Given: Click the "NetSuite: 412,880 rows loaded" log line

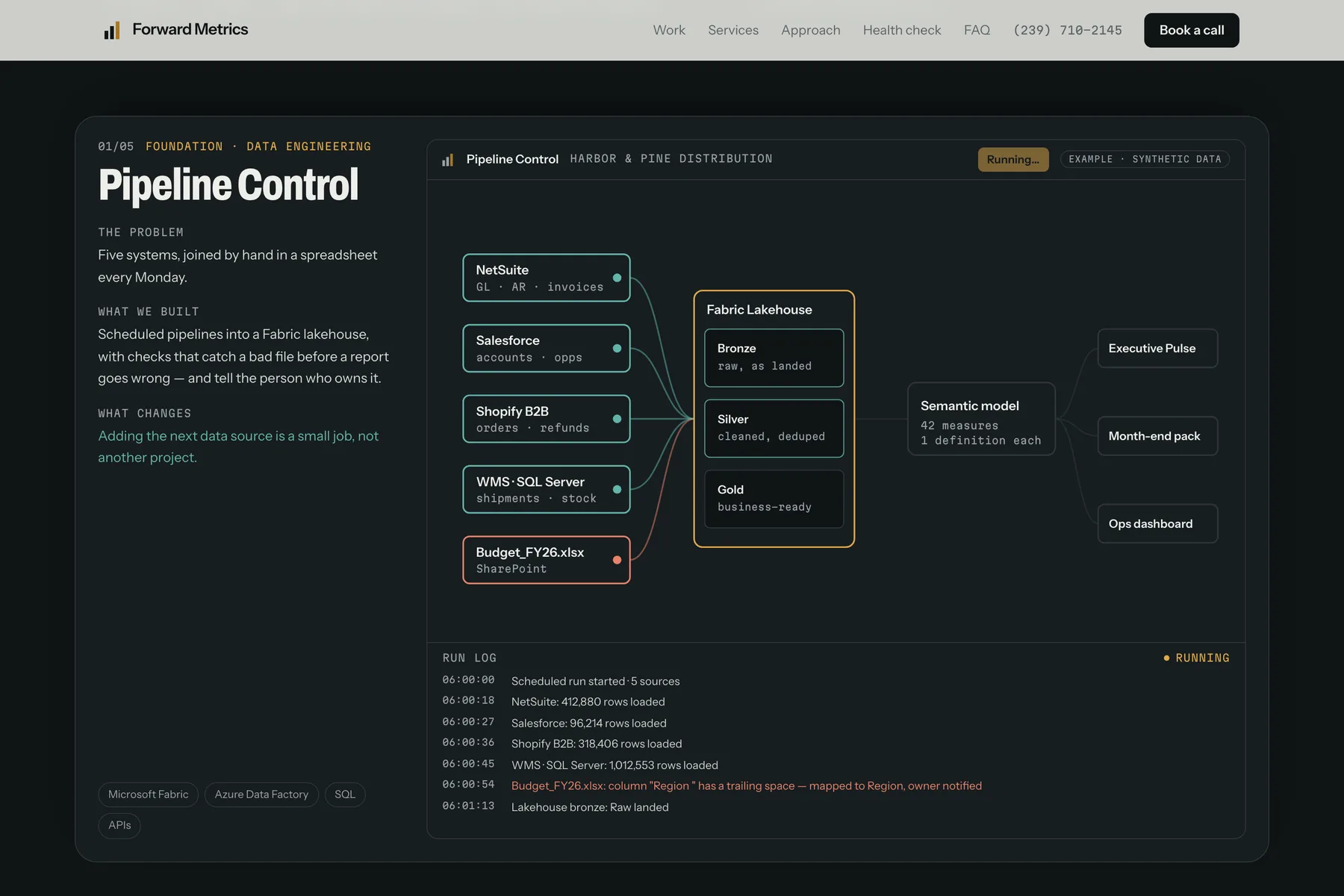Looking at the screenshot, I should pyautogui.click(x=588, y=702).
